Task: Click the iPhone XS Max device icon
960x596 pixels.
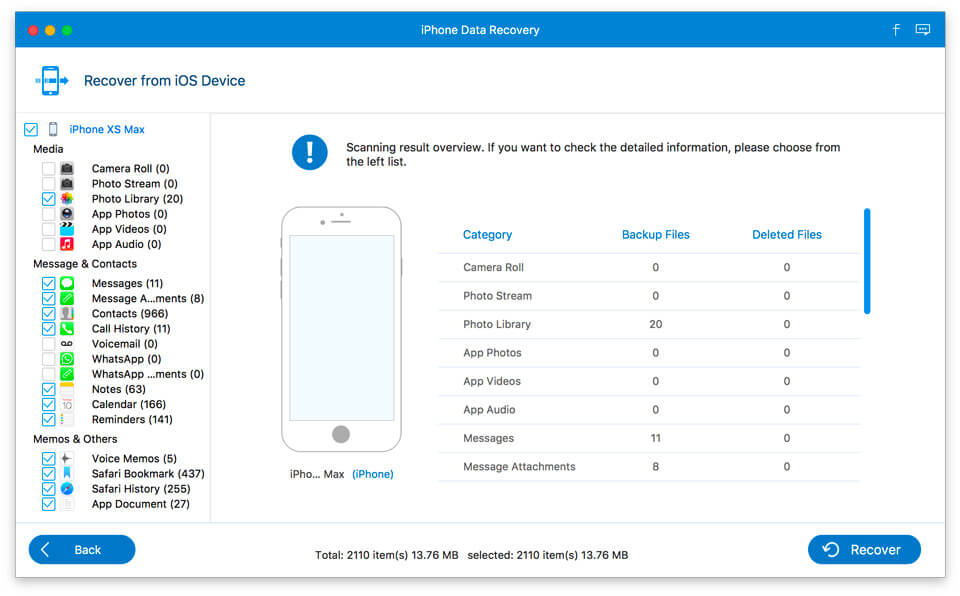Action: 53,129
